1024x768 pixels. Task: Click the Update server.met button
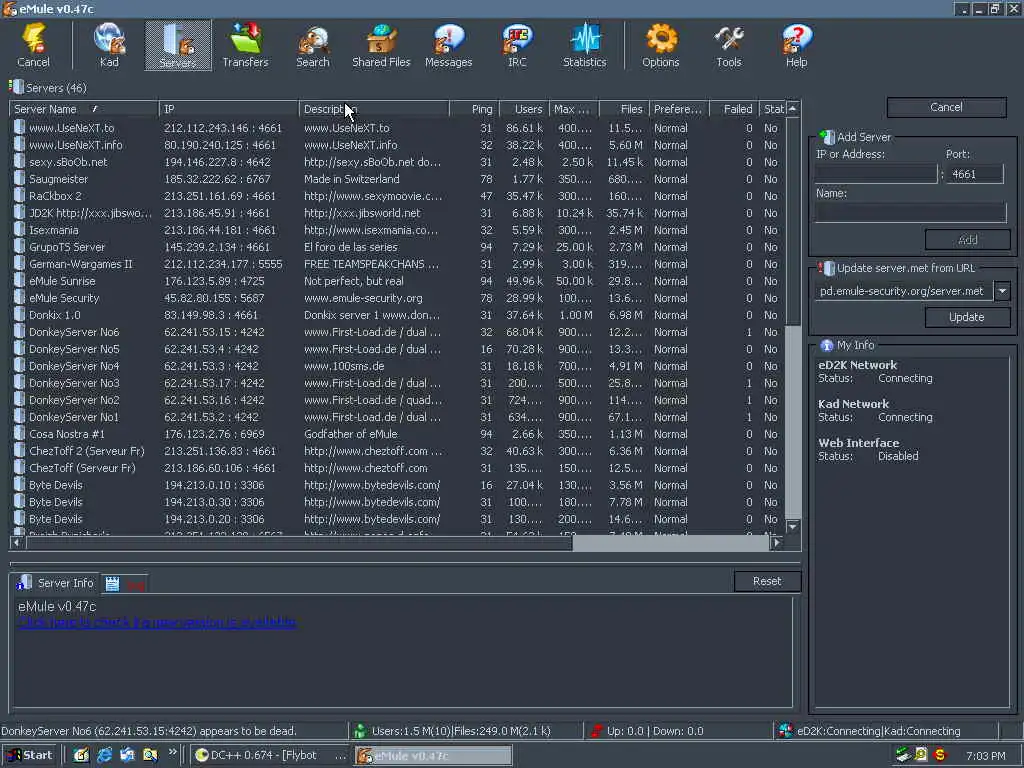pyautogui.click(x=967, y=317)
